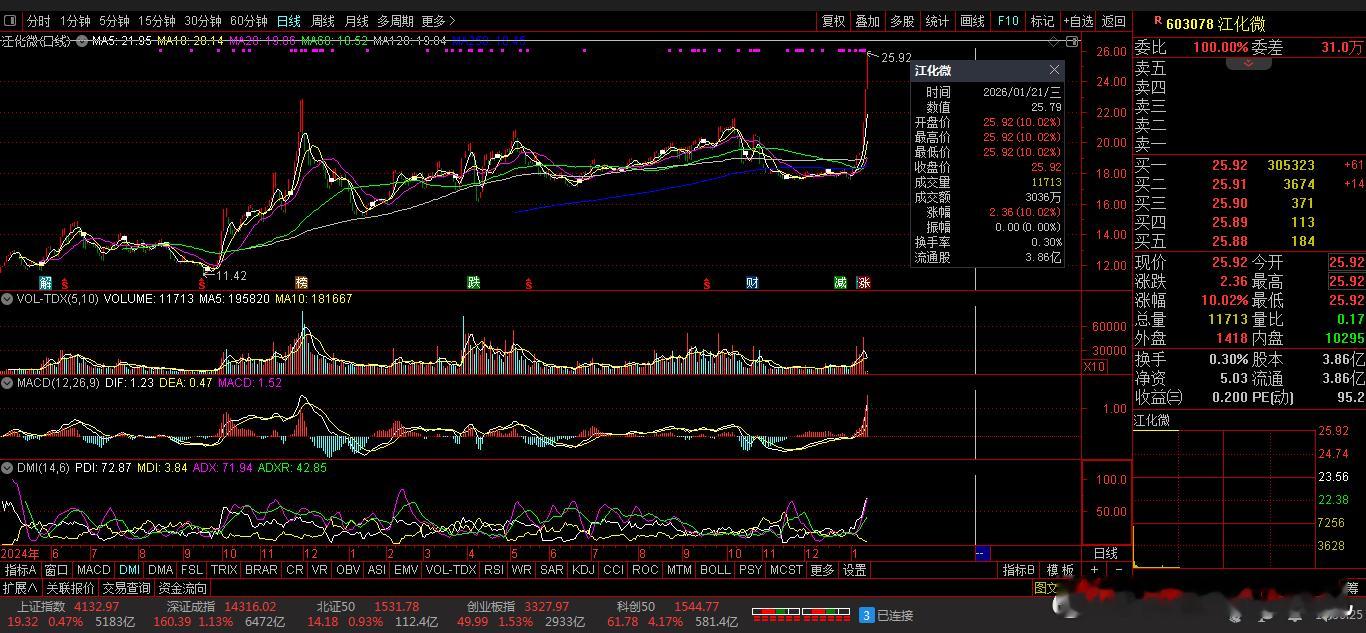The image size is (1366, 633).
Task: Click the 解 event marker on the chart
Action: 45,283
